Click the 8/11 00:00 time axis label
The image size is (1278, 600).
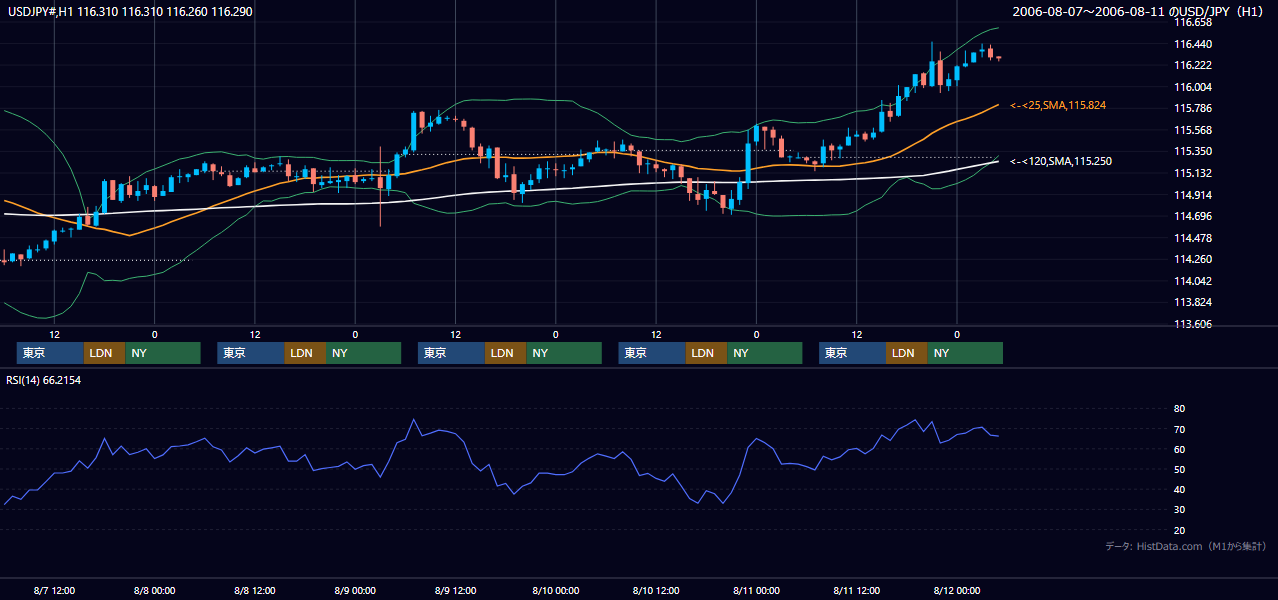[x=756, y=590]
